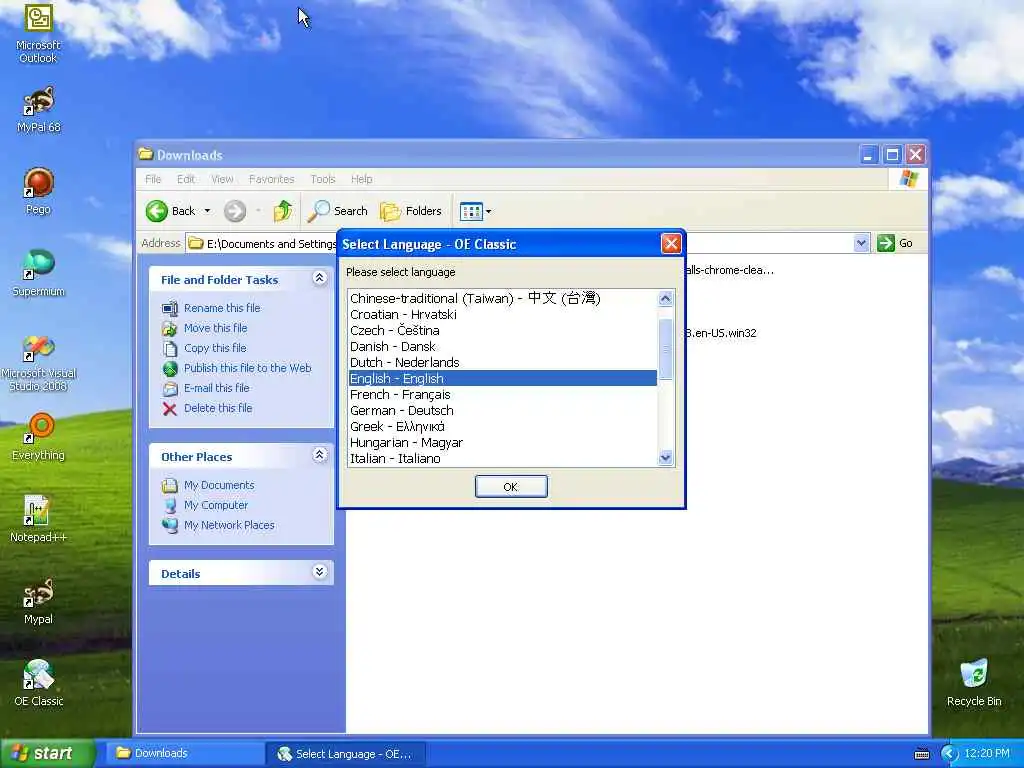
Task: Go up one folder level
Action: [x=283, y=211]
